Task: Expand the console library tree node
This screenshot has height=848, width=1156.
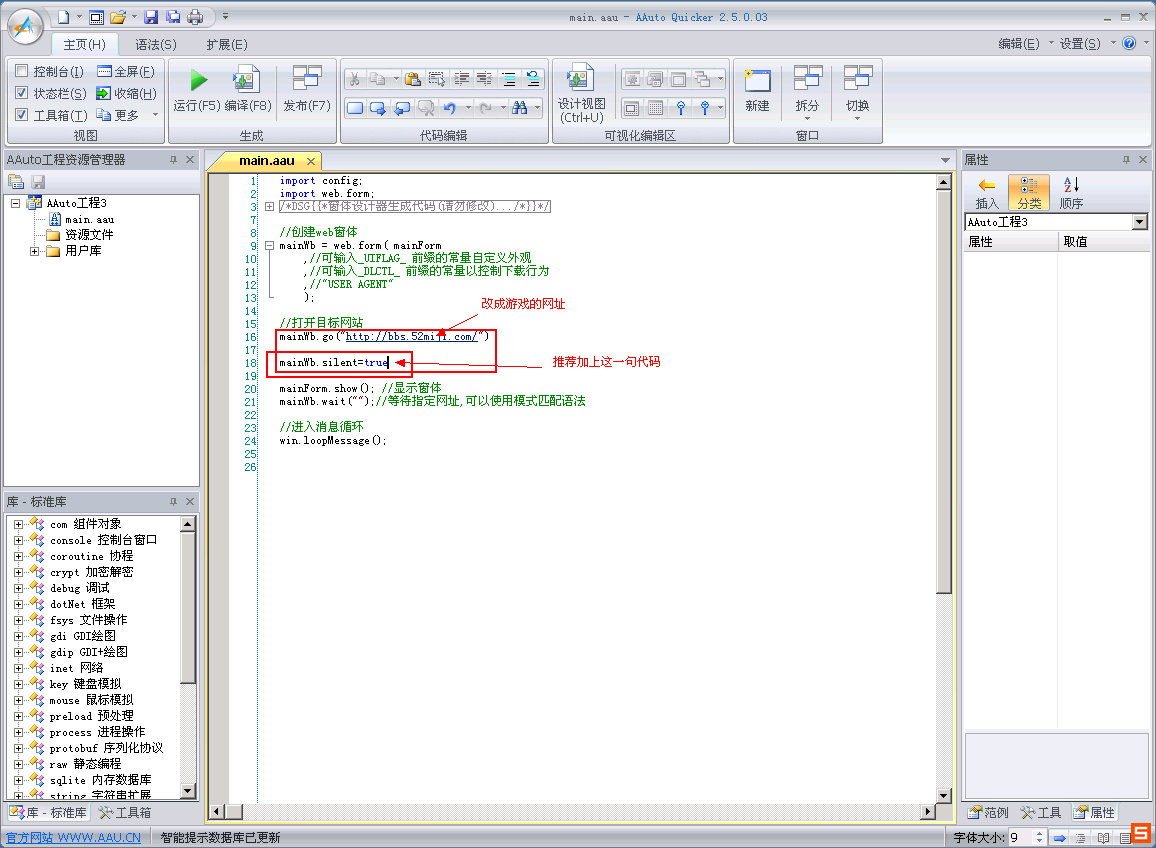Action: tap(19, 540)
